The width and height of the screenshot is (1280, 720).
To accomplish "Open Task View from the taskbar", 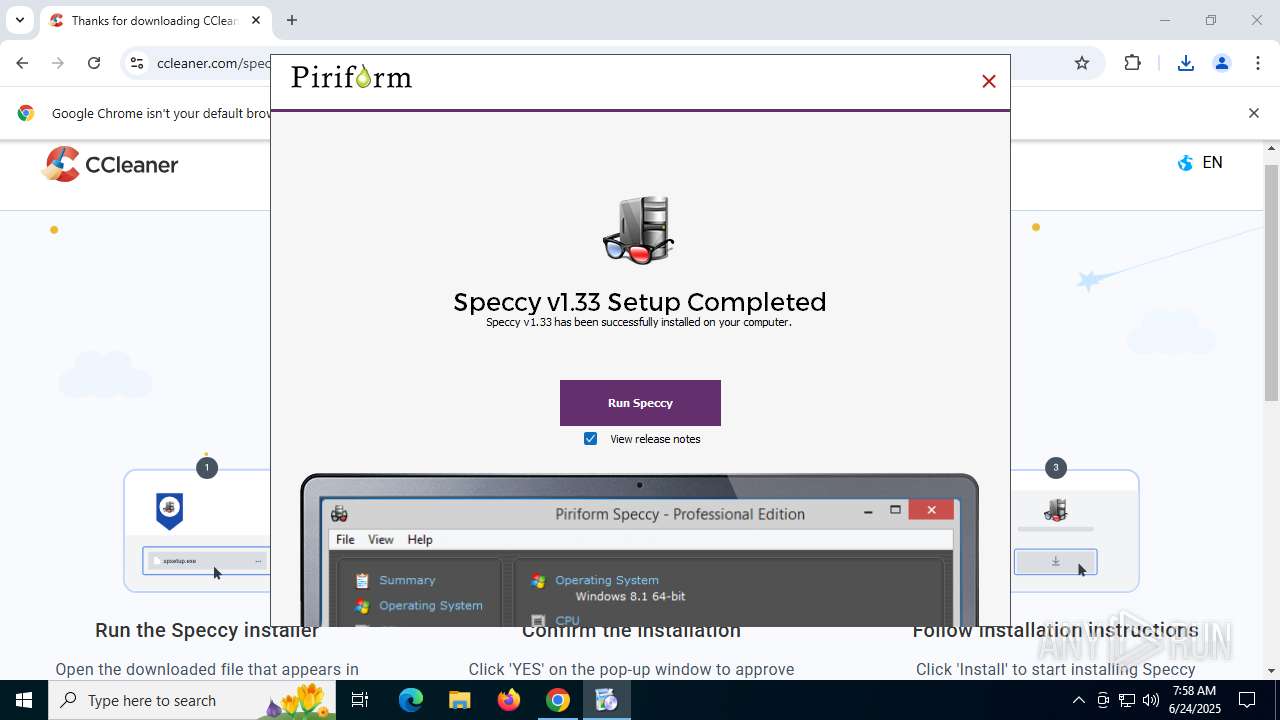I will tap(360, 700).
